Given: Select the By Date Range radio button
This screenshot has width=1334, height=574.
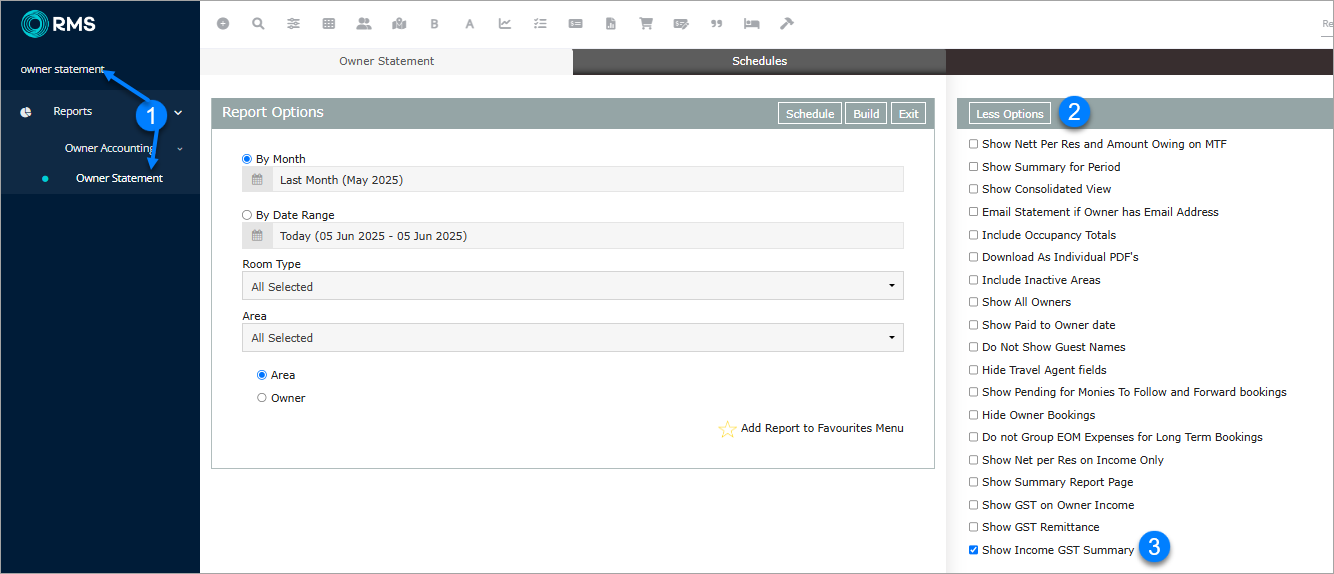Looking at the screenshot, I should (248, 215).
